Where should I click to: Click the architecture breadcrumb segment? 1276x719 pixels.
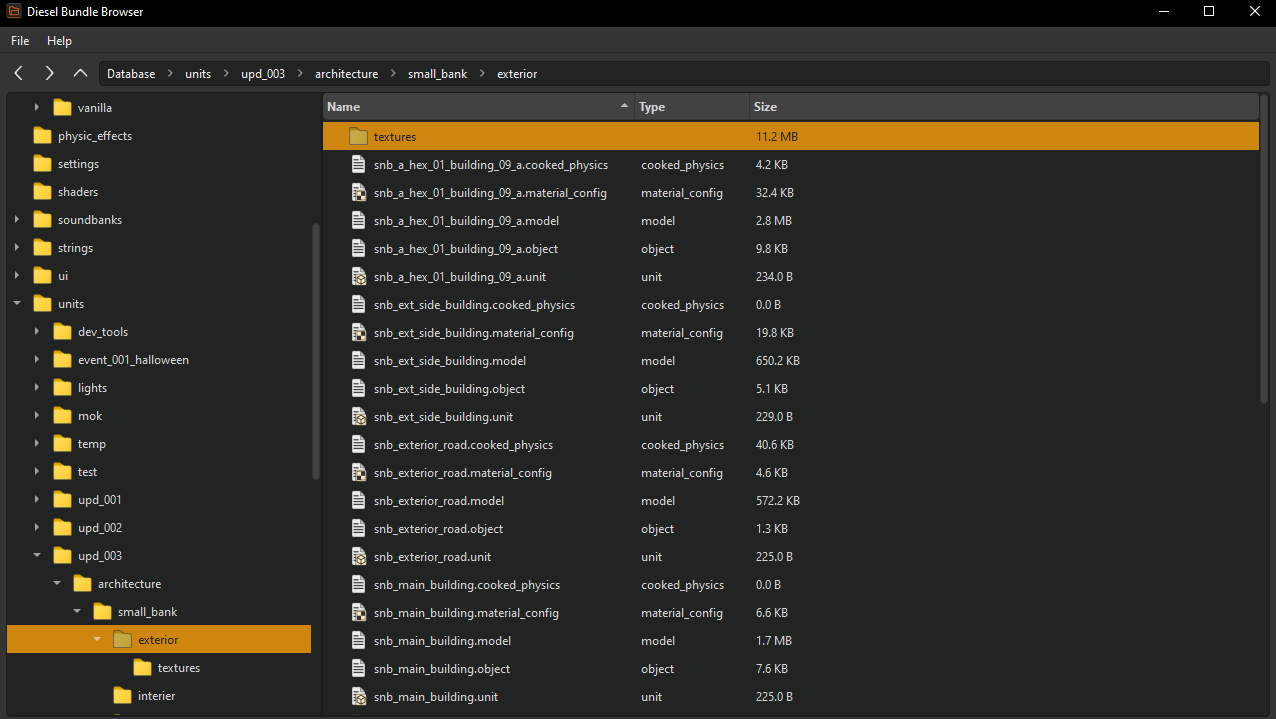click(x=346, y=74)
